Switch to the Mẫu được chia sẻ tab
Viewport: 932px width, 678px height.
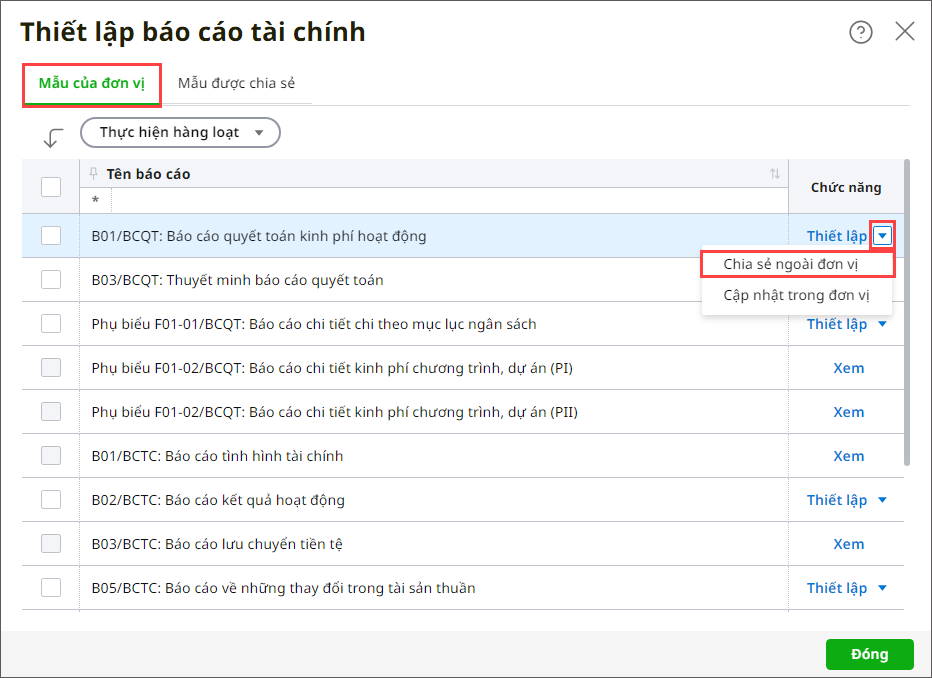point(236,83)
